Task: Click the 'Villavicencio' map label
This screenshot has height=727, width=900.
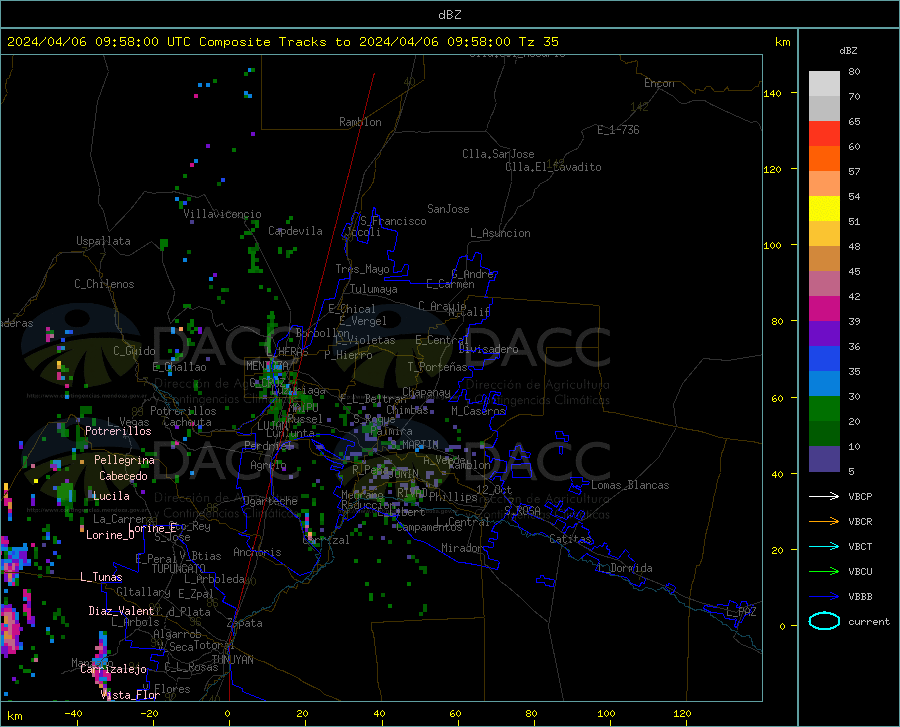Action: point(222,214)
